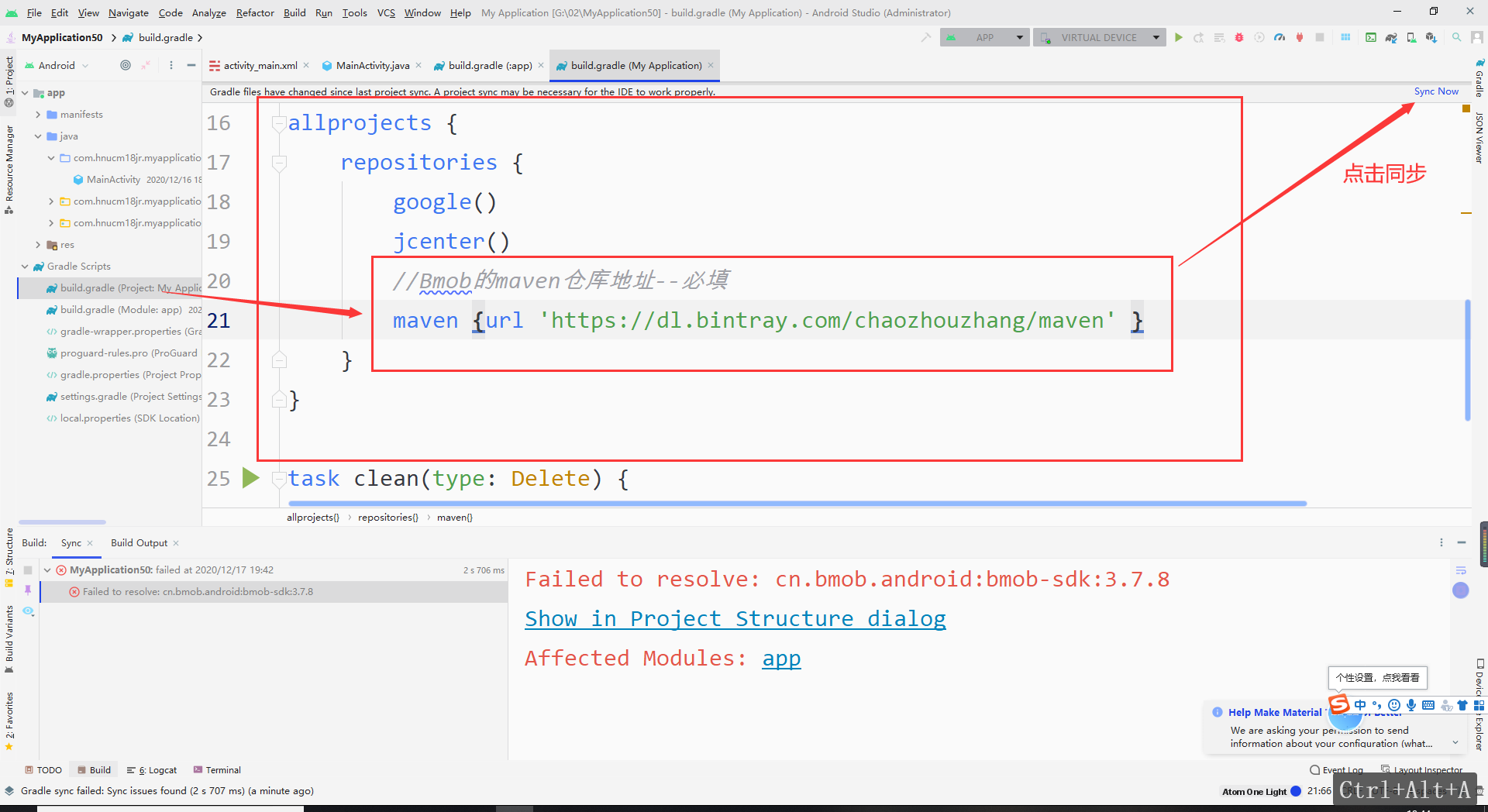
Task: Collapse the app module tree node
Action: (25, 93)
